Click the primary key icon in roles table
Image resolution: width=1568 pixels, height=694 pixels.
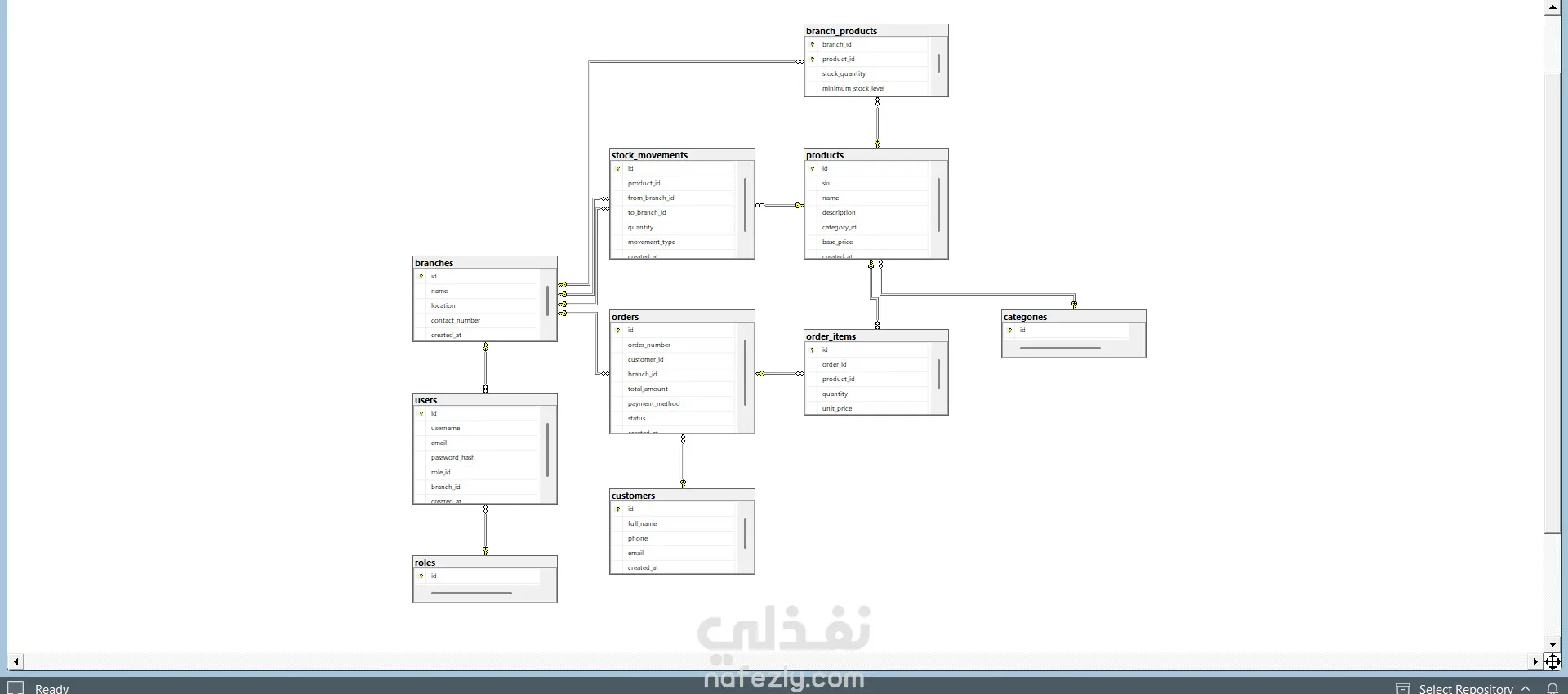coord(421,576)
